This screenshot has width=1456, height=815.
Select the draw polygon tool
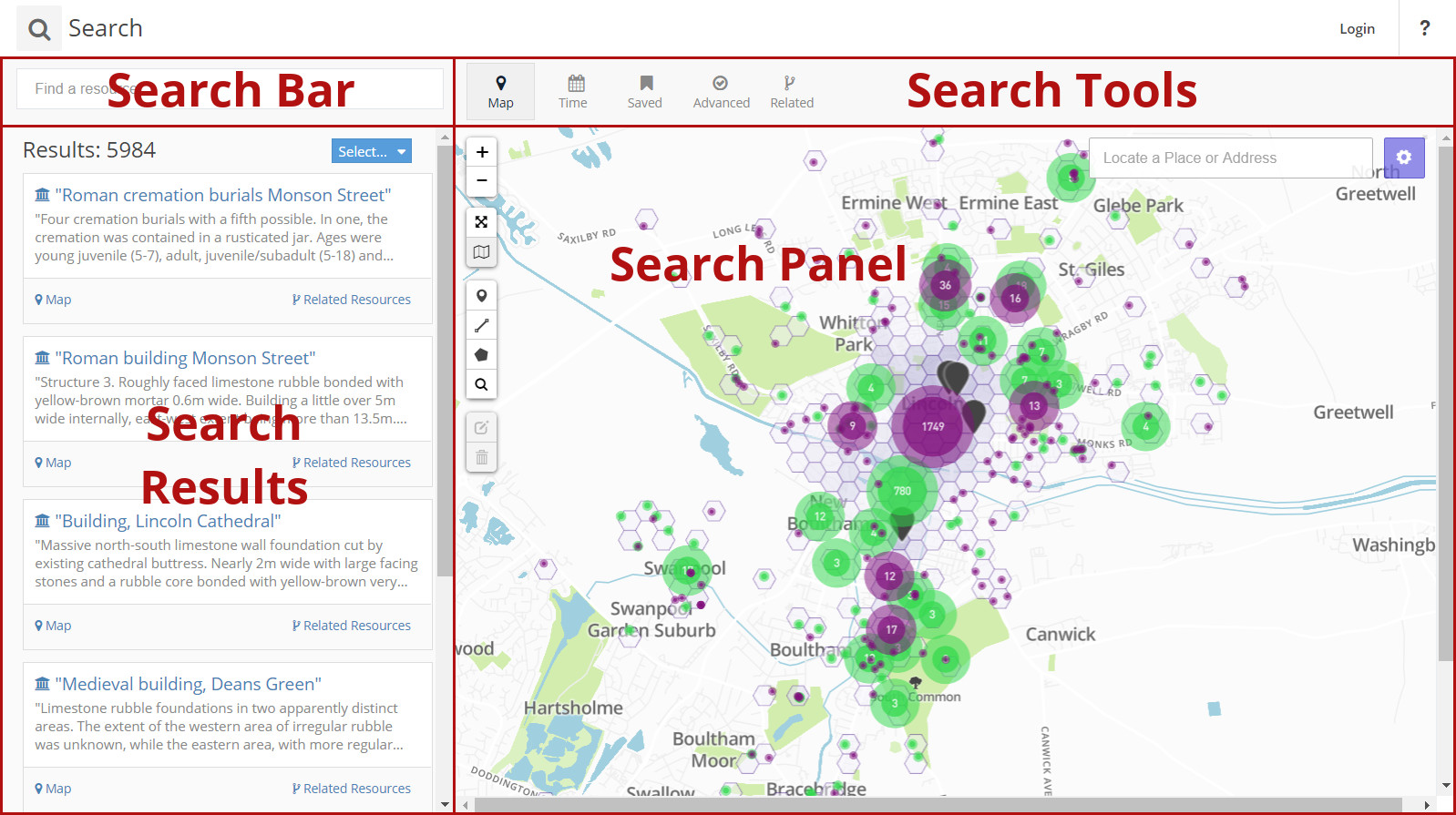482,355
